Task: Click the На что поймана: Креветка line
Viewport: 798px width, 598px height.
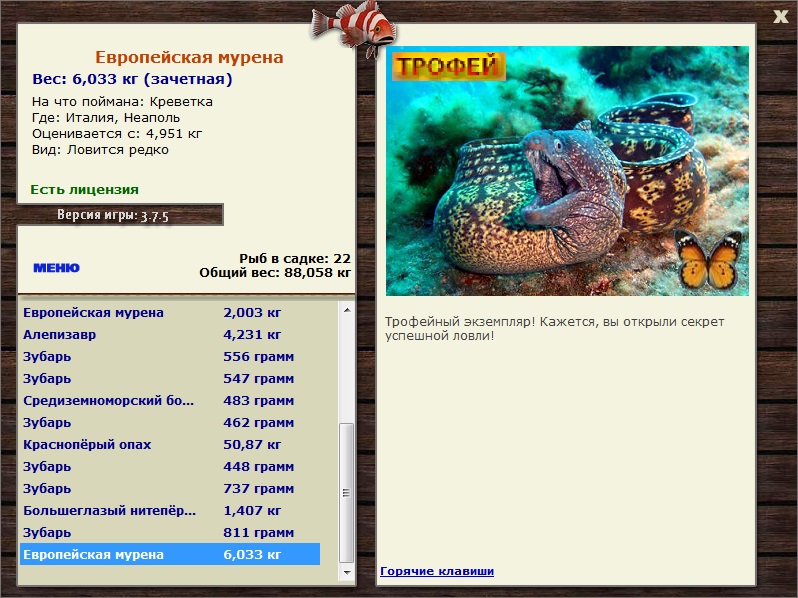Action: 122,102
